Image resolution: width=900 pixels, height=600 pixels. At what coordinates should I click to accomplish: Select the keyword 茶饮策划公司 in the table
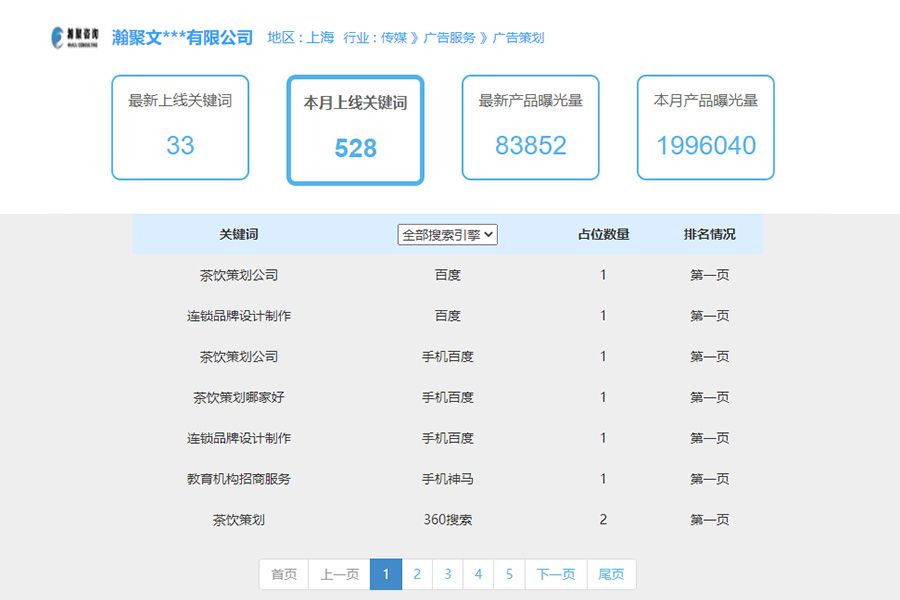pyautogui.click(x=240, y=274)
